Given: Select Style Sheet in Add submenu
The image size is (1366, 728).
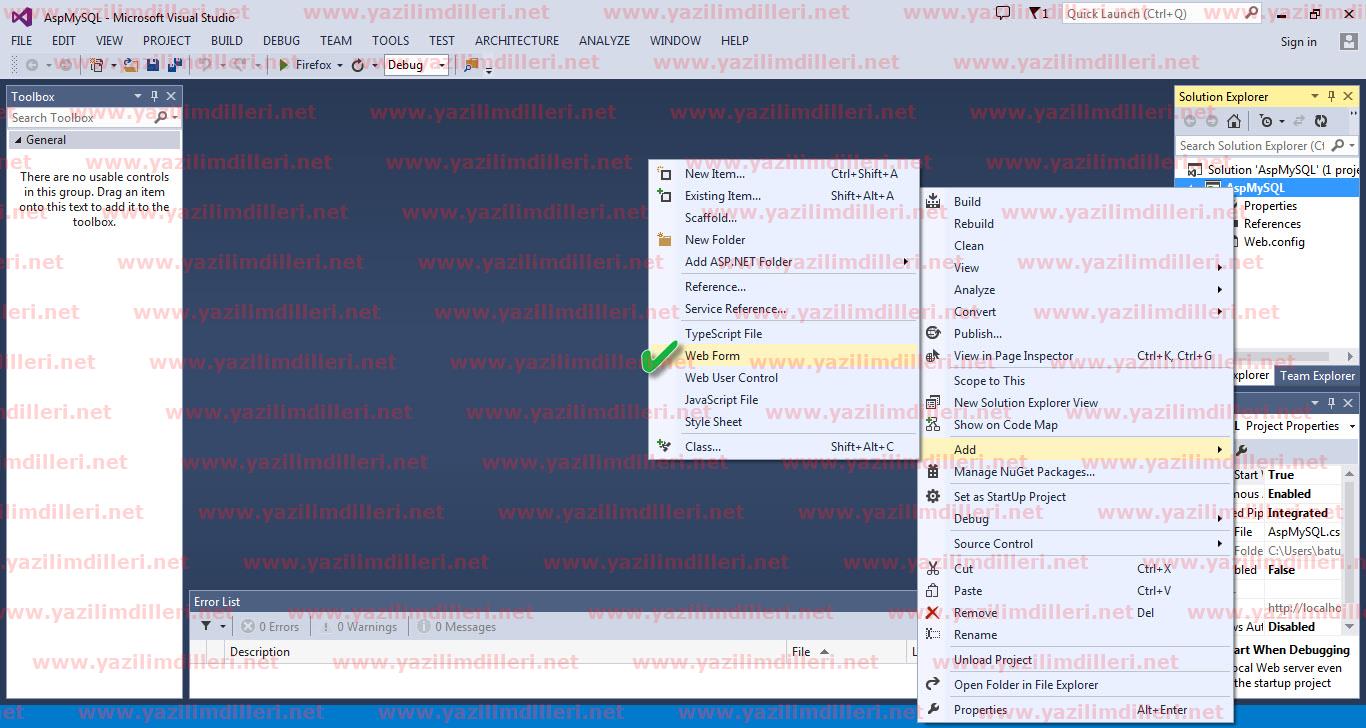Looking at the screenshot, I should [x=784, y=422].
